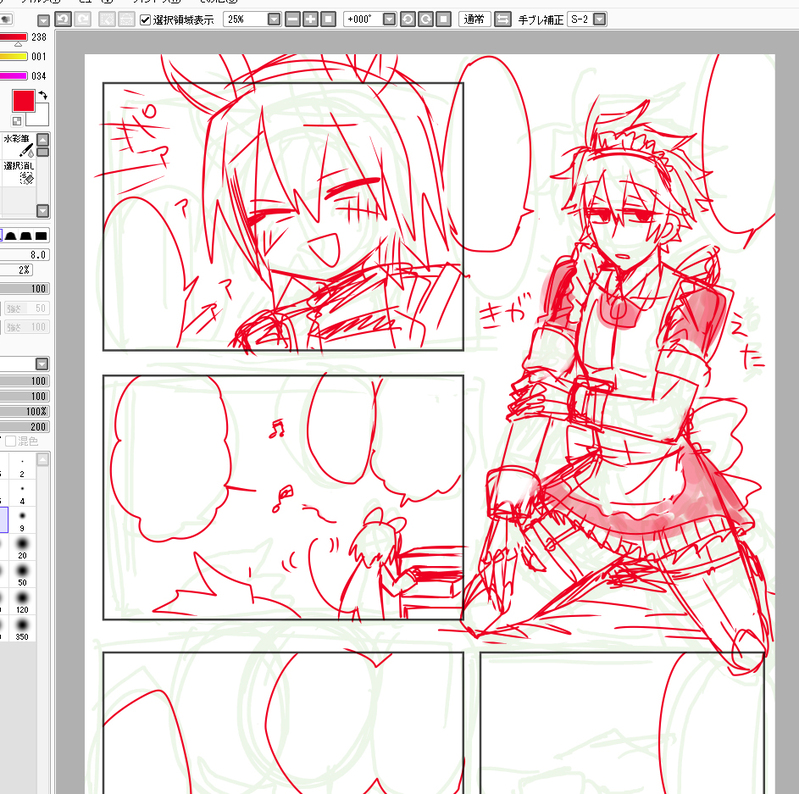
Task: Click the slider showing 200
Action: (x=24, y=427)
